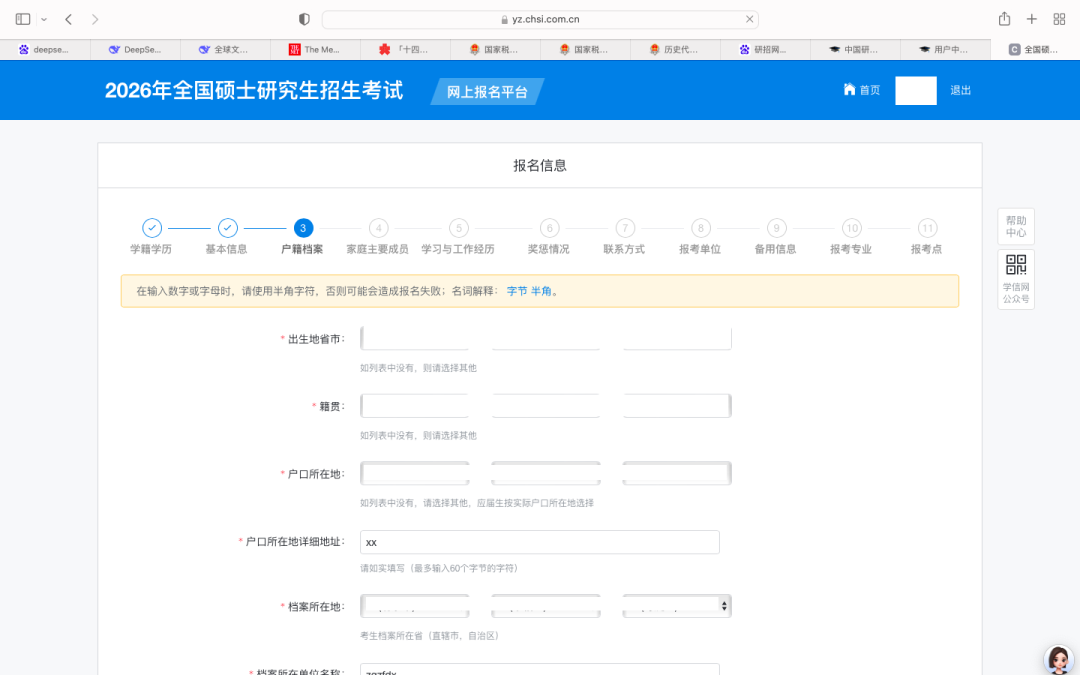Open the first 出生地省市 province dropdown

[415, 339]
